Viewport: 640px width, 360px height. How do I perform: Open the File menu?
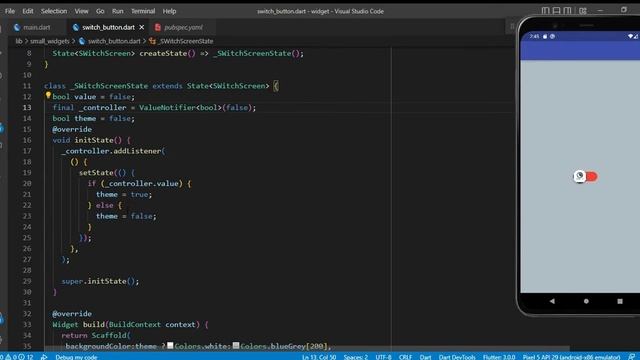[10, 11]
